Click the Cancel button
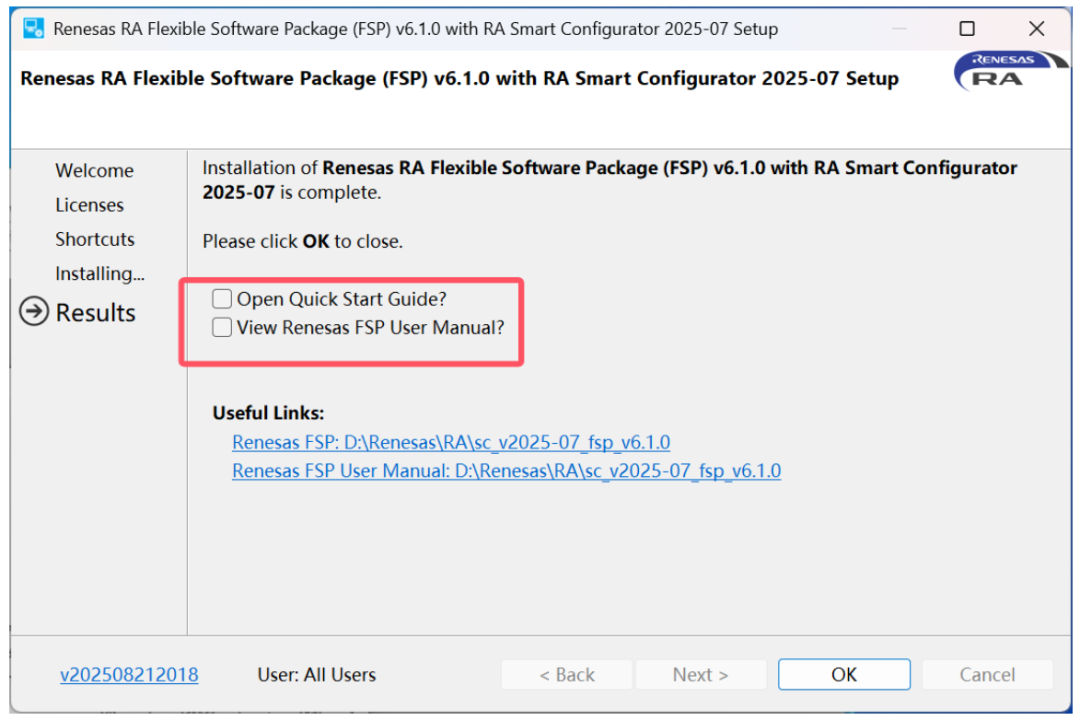Image resolution: width=1080 pixels, height=721 pixels. pos(987,675)
